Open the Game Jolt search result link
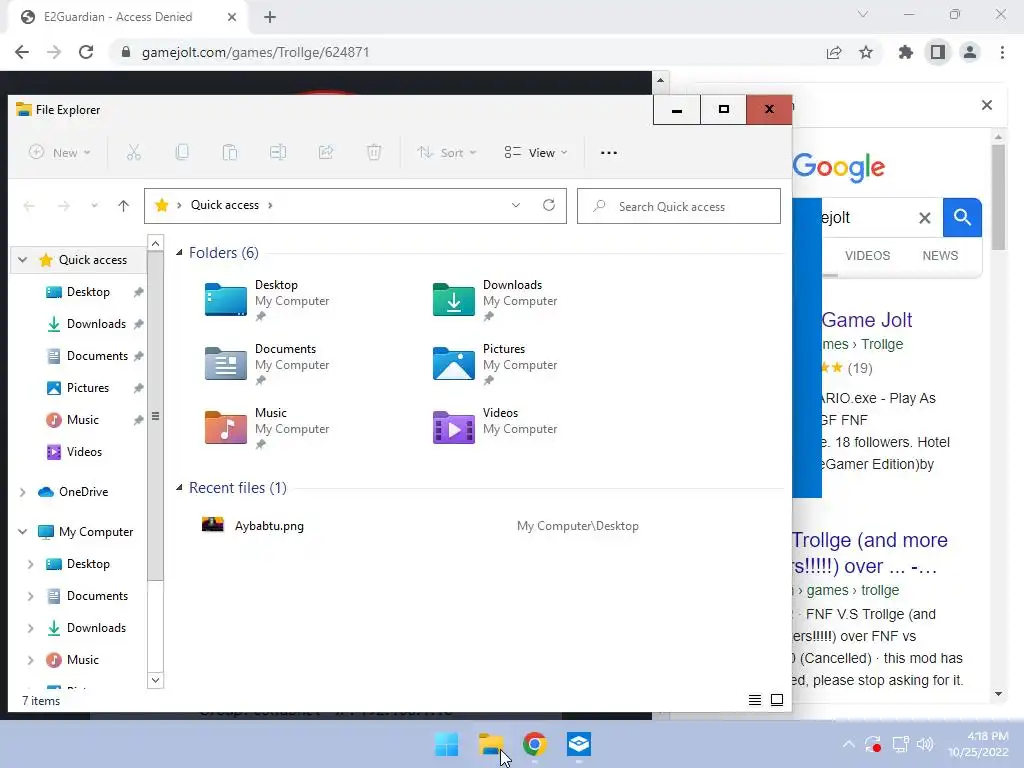1024x768 pixels. pyautogui.click(x=867, y=320)
